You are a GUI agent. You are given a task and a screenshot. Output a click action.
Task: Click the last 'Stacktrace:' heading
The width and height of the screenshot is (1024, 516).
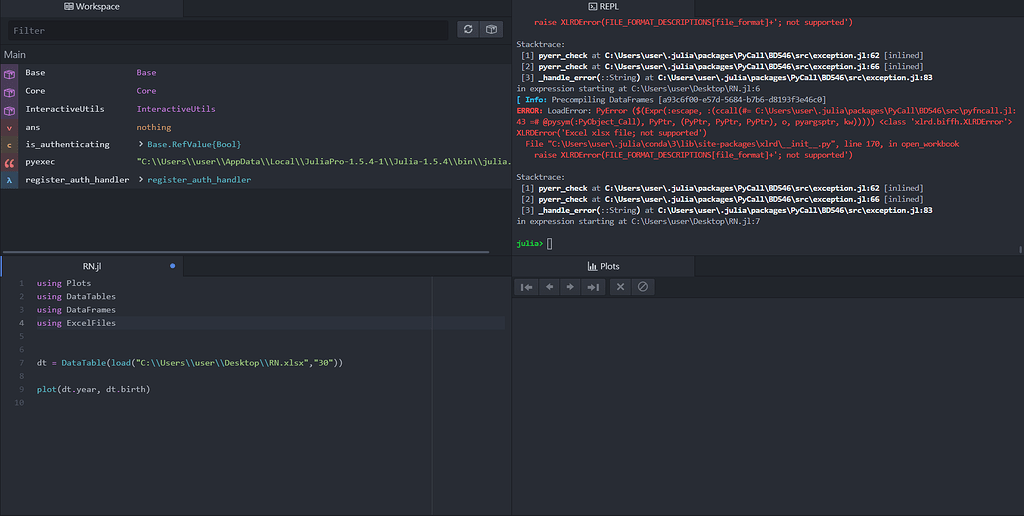click(541, 177)
